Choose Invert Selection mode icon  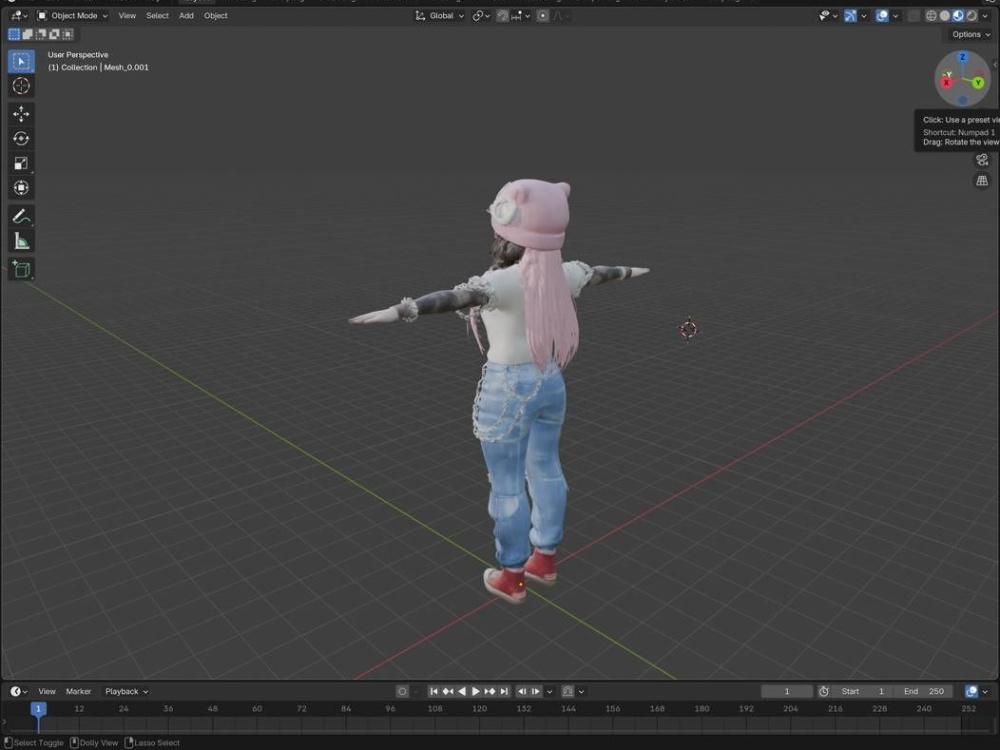54,34
